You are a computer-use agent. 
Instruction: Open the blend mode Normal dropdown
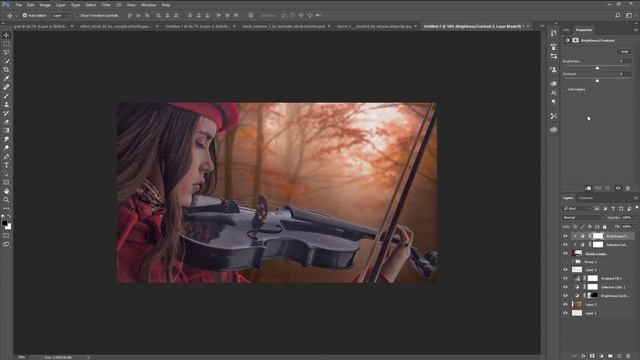583,218
